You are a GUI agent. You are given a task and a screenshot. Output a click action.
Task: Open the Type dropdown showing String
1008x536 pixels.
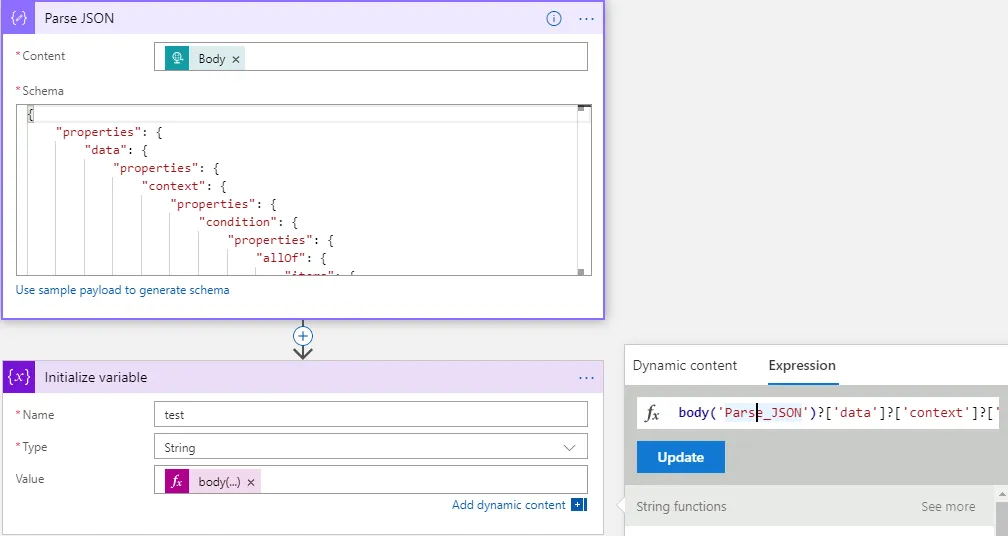tap(371, 447)
